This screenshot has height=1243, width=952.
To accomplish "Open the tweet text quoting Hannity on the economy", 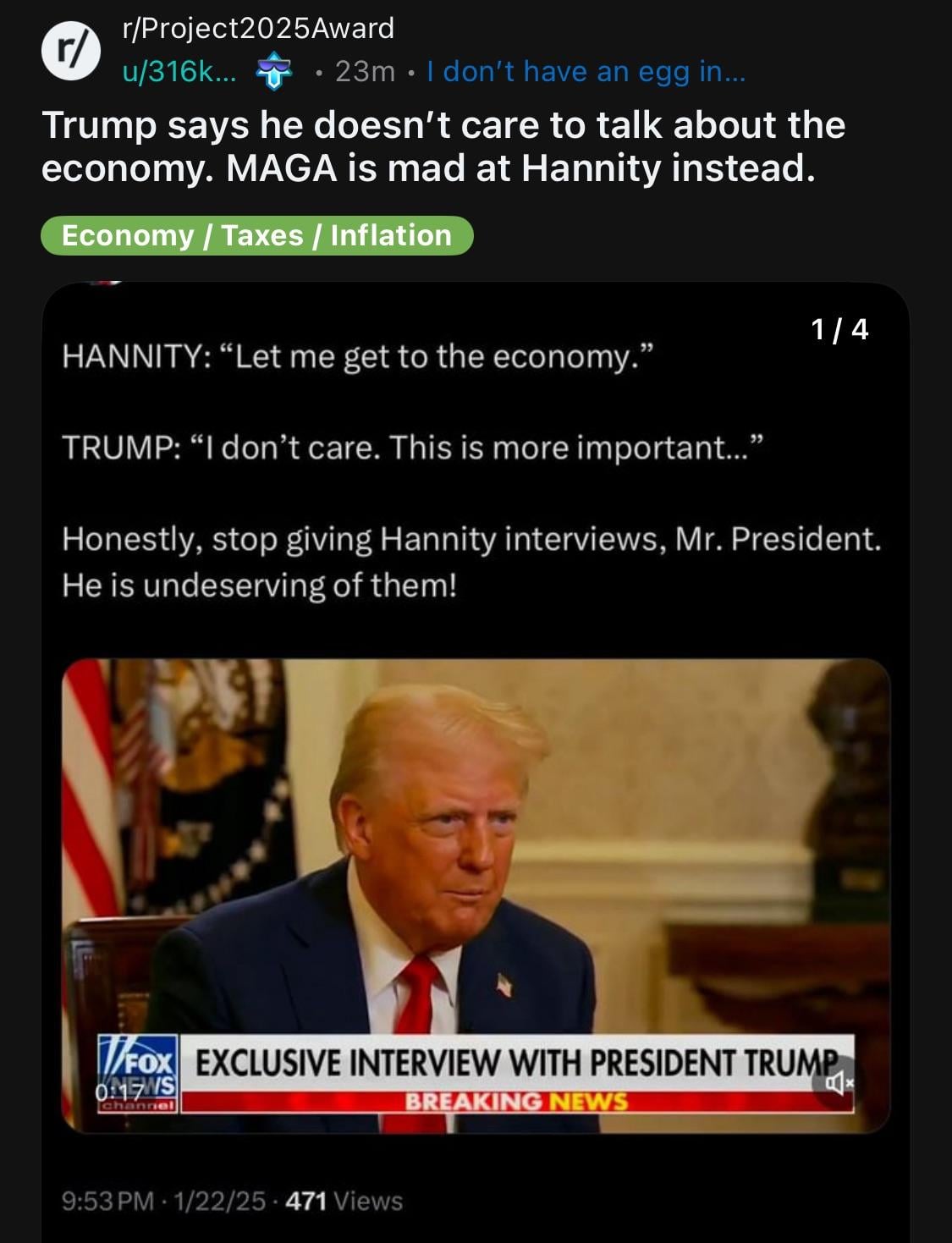I will point(358,357).
